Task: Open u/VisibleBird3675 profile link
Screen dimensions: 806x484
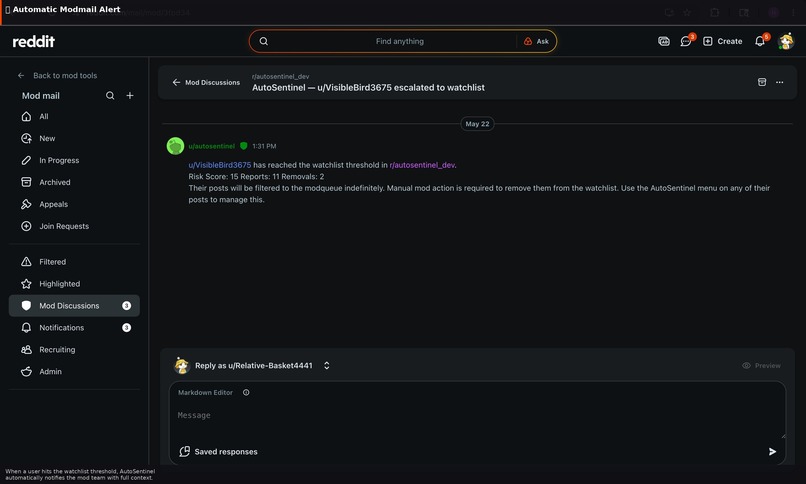Action: coord(220,165)
